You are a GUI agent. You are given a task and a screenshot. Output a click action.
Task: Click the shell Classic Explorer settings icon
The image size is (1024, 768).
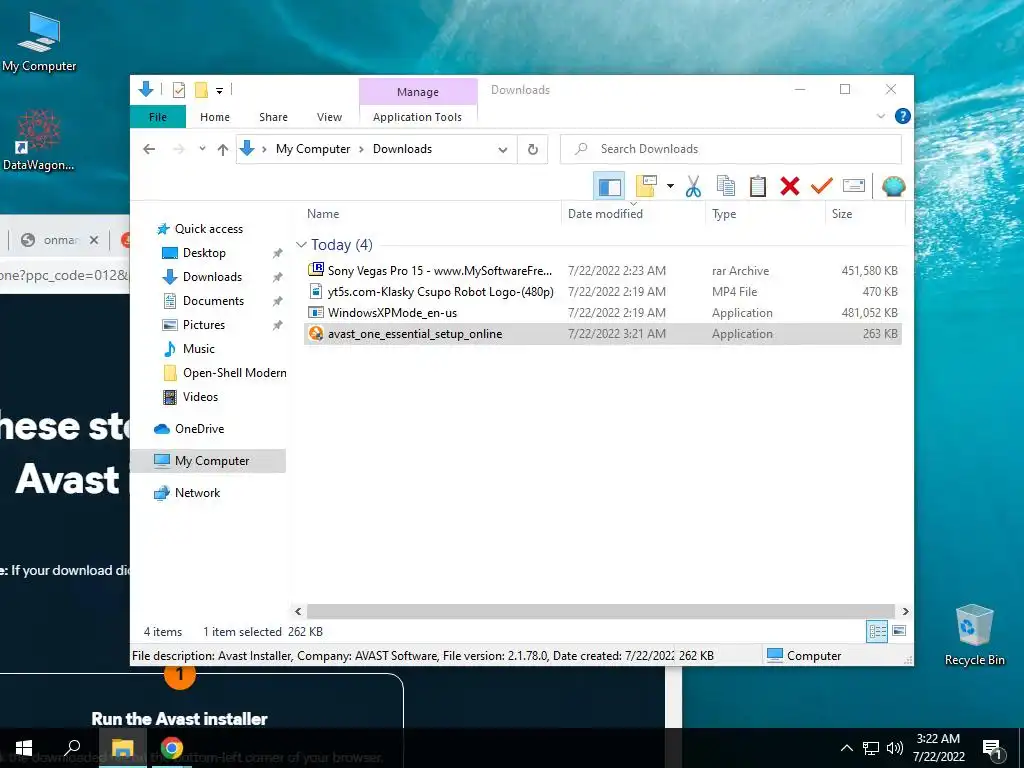893,187
